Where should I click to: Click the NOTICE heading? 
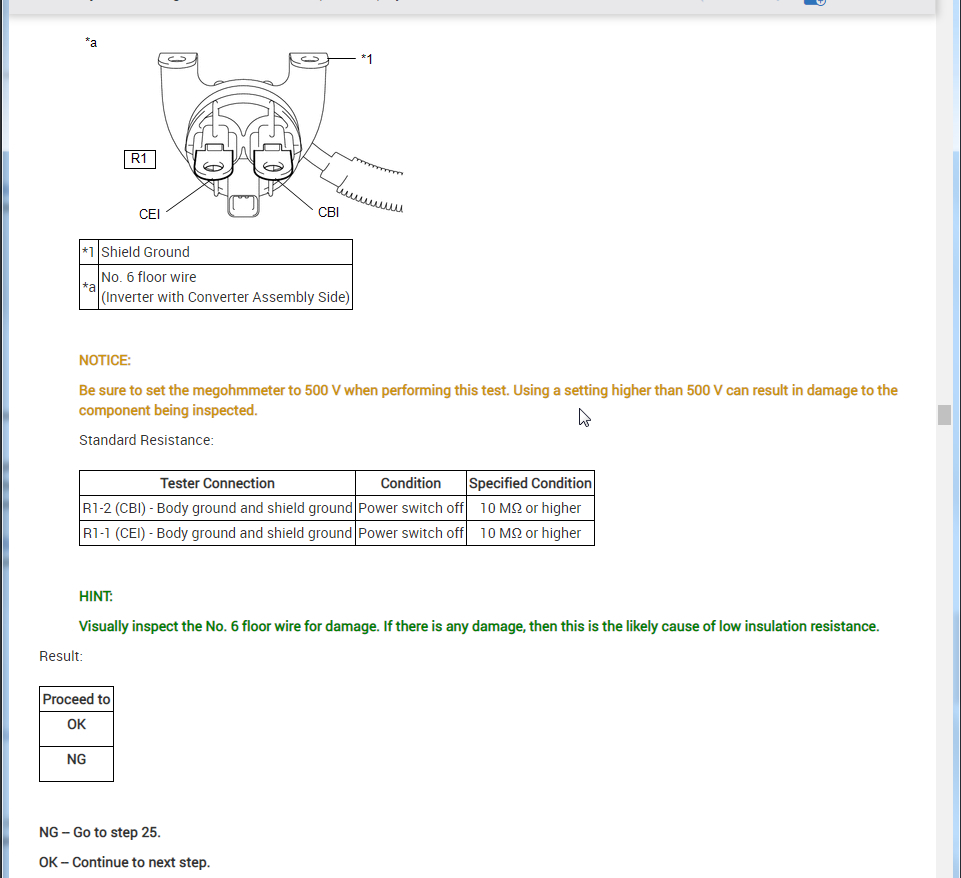(105, 360)
